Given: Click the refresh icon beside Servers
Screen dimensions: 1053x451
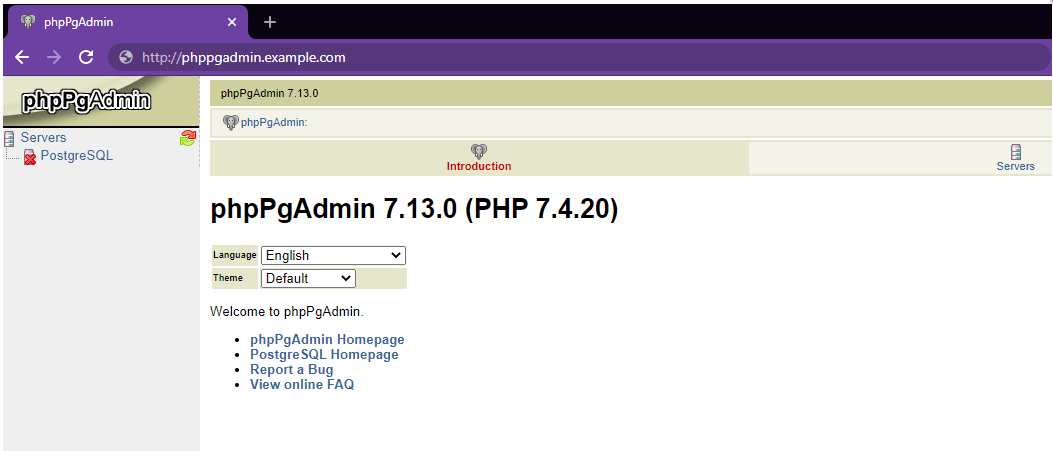Looking at the screenshot, I should pyautogui.click(x=188, y=138).
